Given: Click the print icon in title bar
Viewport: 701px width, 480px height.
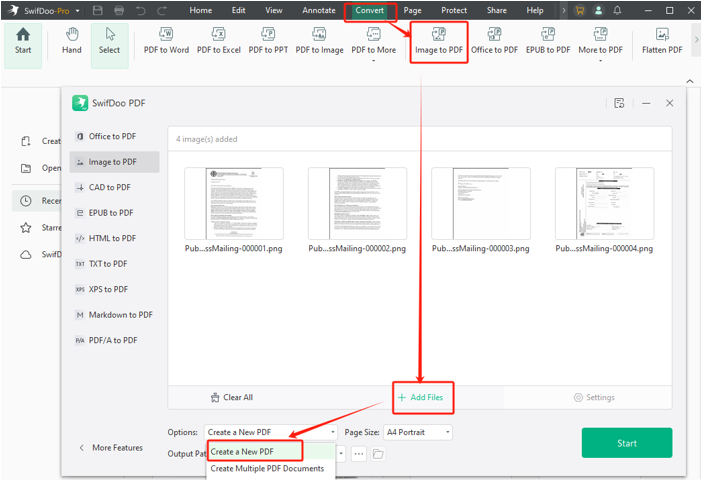Looking at the screenshot, I should pos(119,10).
